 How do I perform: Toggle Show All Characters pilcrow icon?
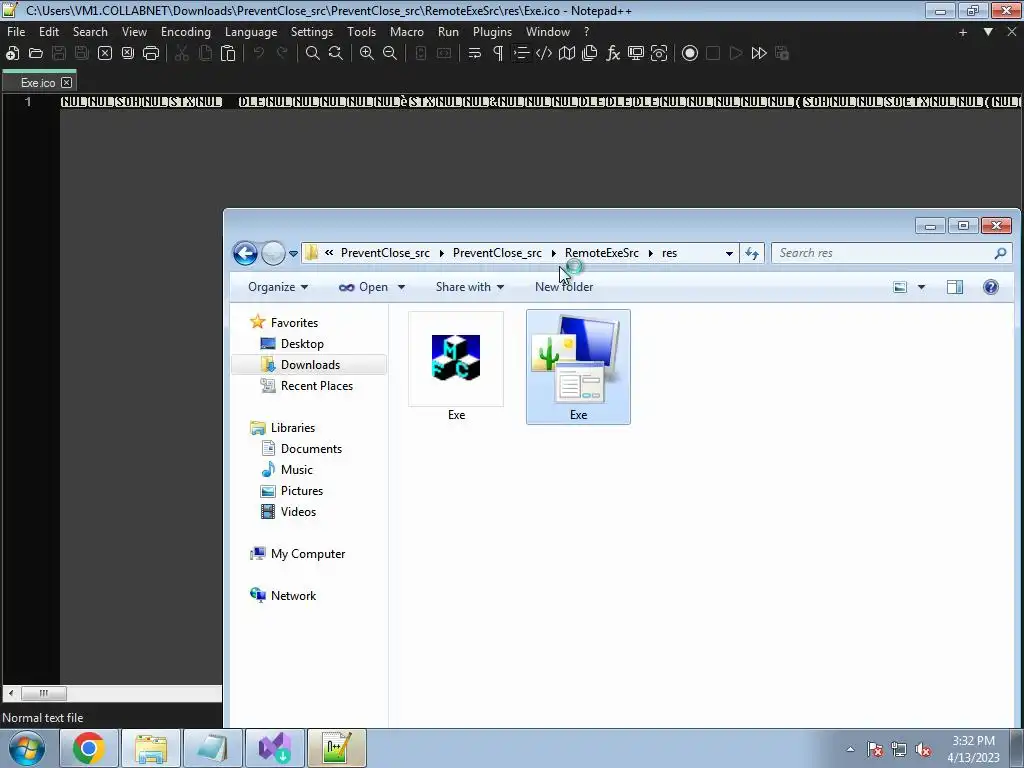pos(498,54)
